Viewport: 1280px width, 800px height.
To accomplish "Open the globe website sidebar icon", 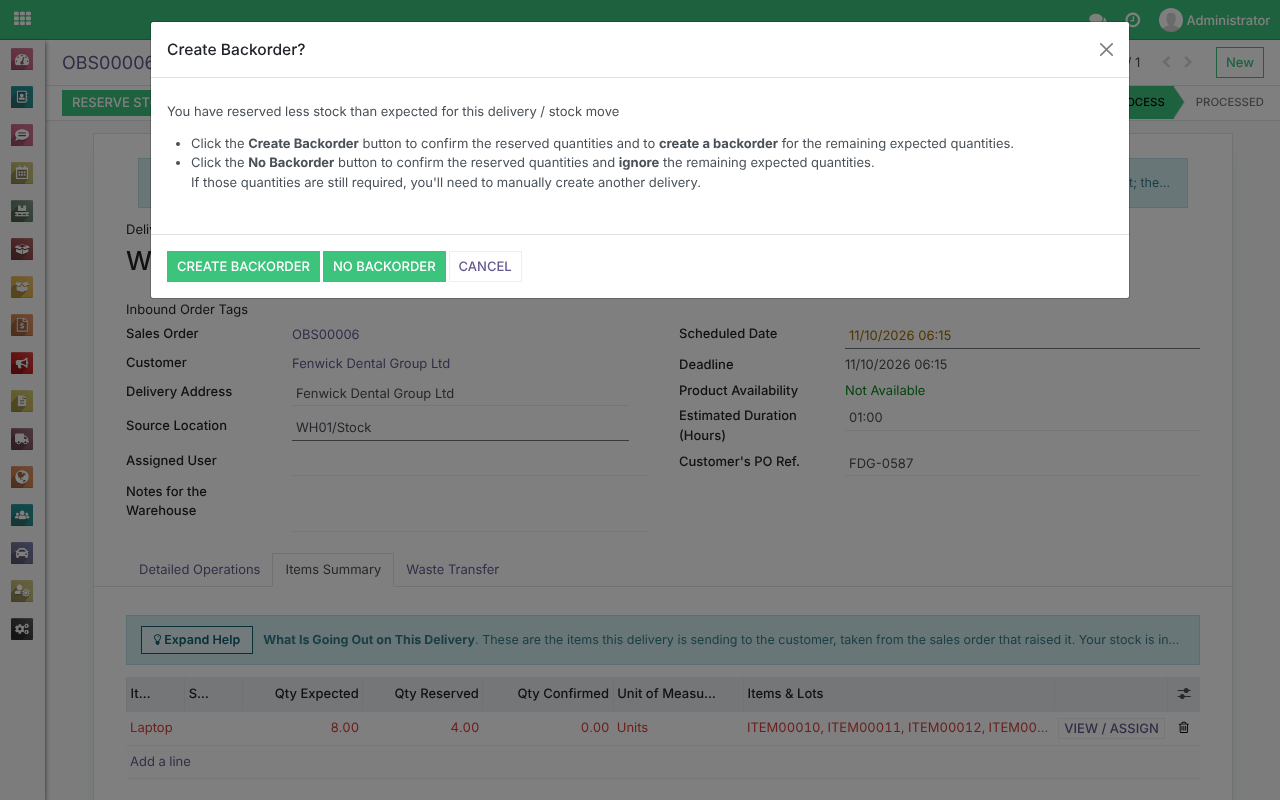I will [x=22, y=477].
